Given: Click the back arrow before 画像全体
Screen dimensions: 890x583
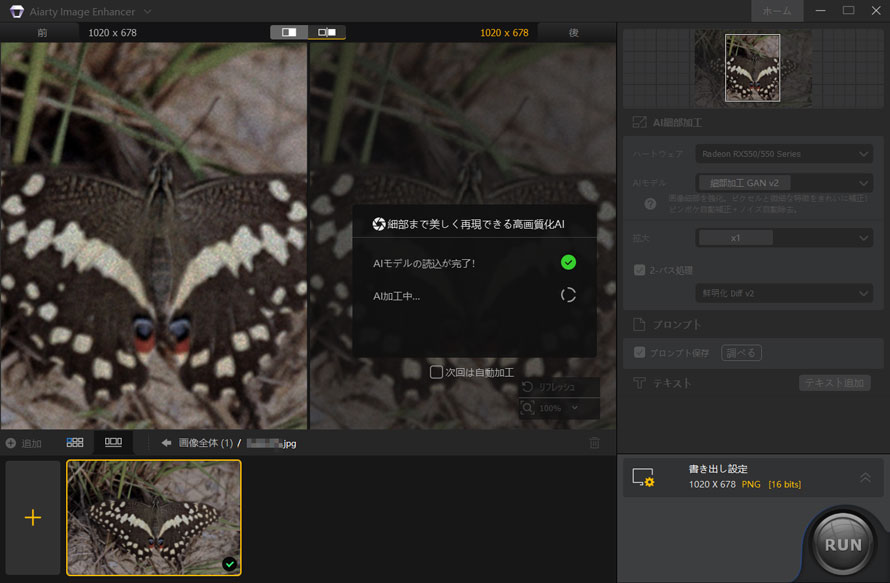Looking at the screenshot, I should 167,443.
